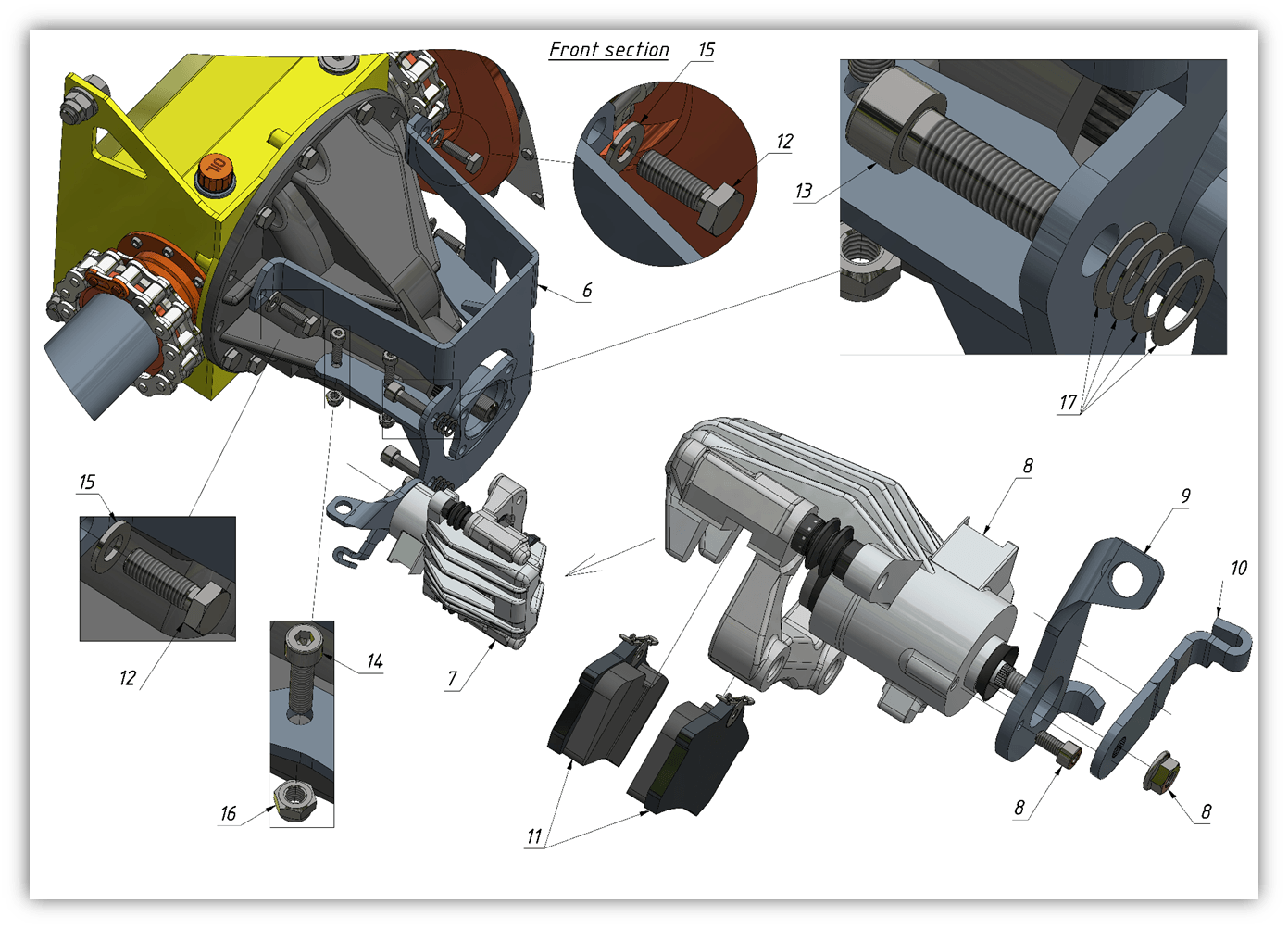Click part number 7 callout
This screenshot has height=929, width=1288.
pyautogui.click(x=452, y=680)
